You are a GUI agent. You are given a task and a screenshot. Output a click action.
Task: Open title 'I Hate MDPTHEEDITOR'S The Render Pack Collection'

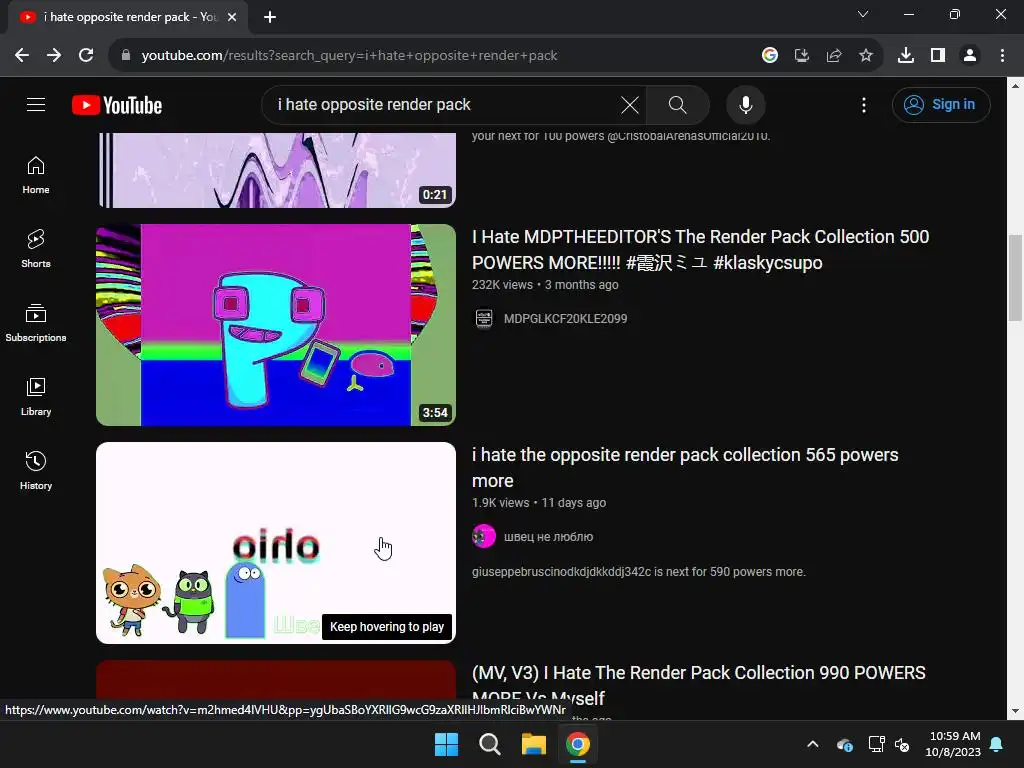700,249
